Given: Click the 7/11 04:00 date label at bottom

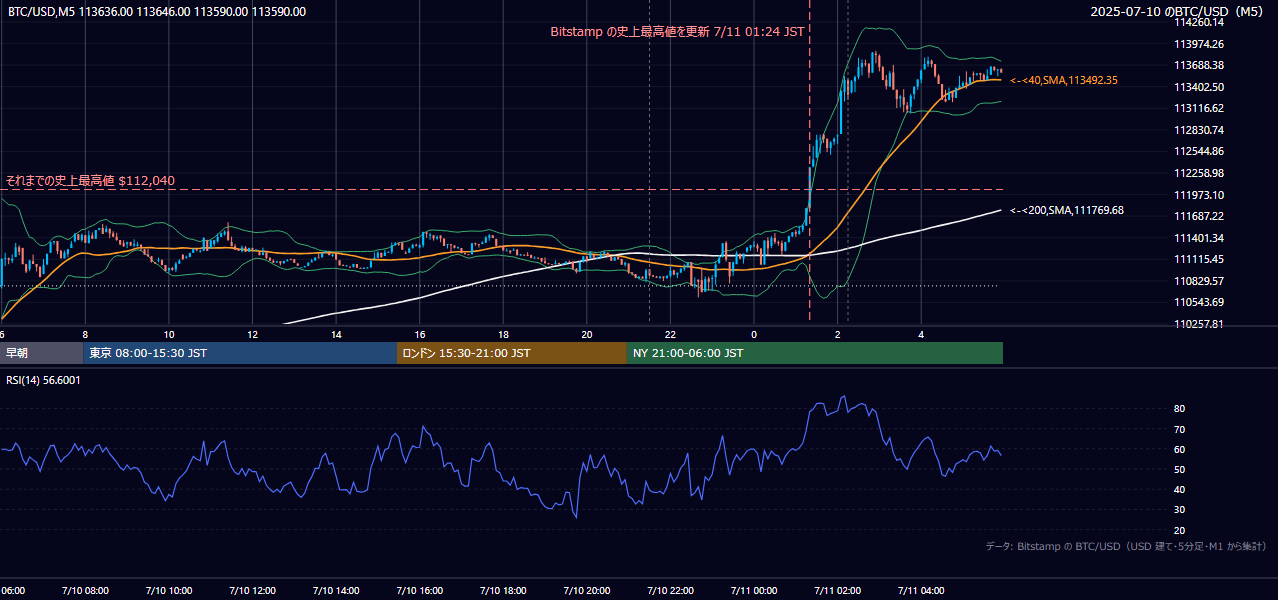Looking at the screenshot, I should (x=921, y=590).
